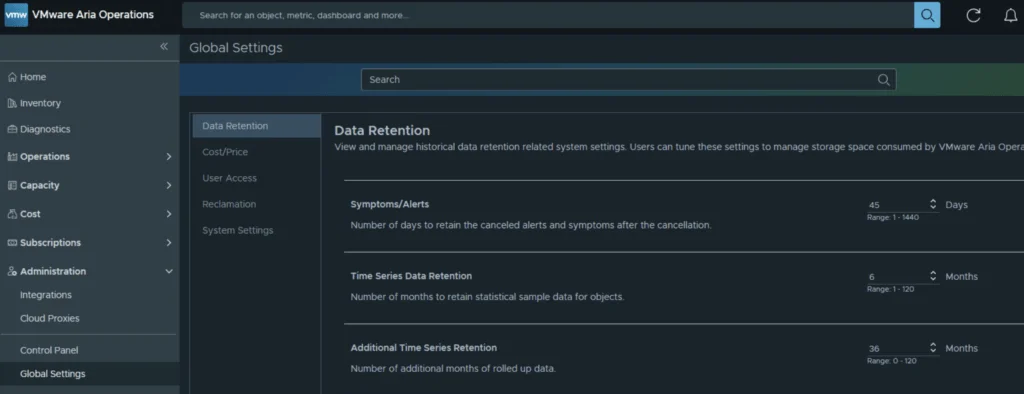Click the Symptoms/Alerts value field showing 45
Viewport: 1024px width, 394px height.
[897, 205]
